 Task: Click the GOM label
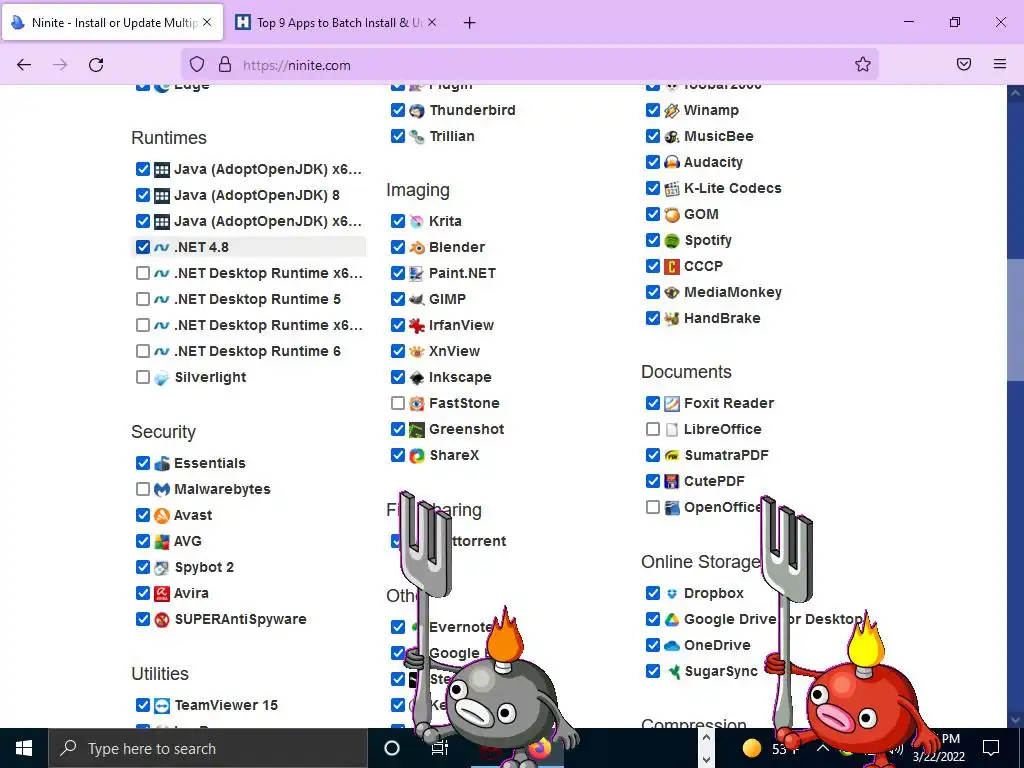click(x=701, y=214)
